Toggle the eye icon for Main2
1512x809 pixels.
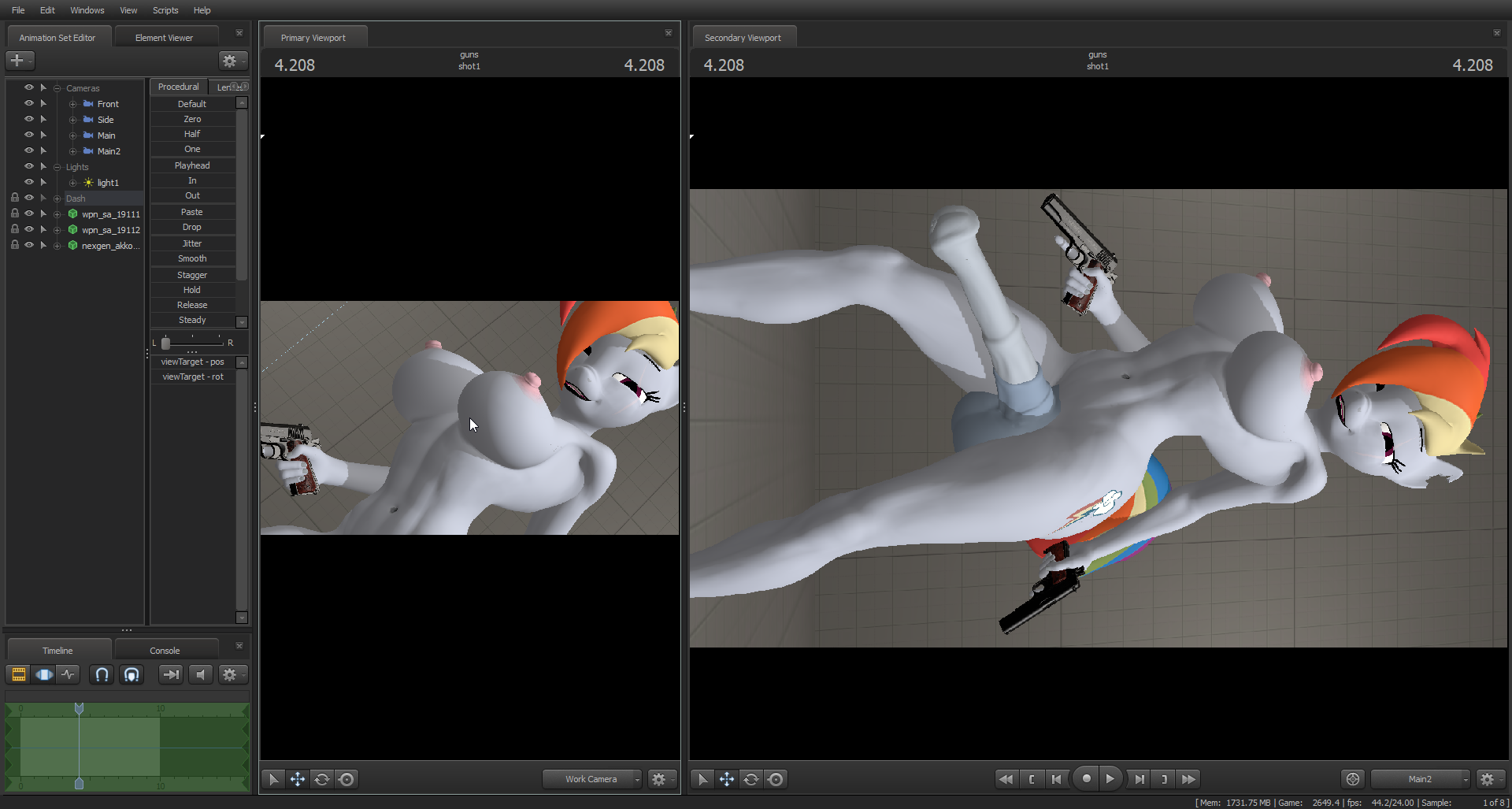point(29,150)
